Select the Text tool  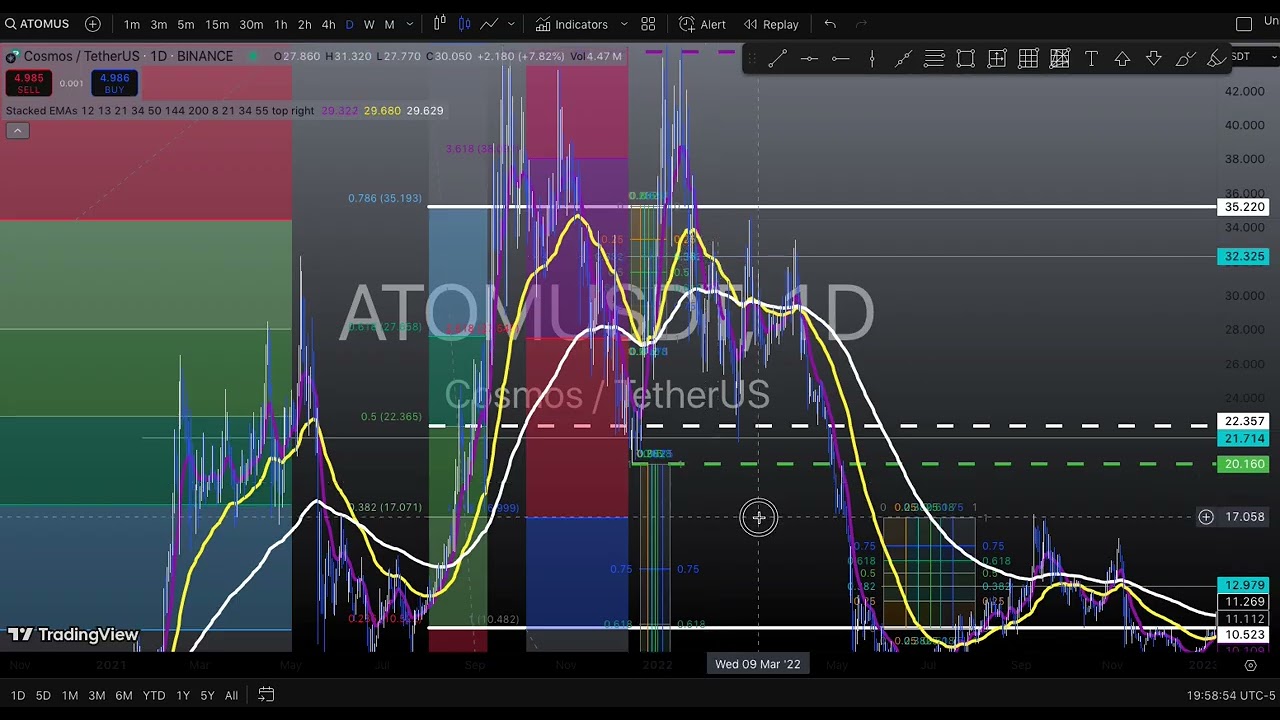(x=1091, y=59)
